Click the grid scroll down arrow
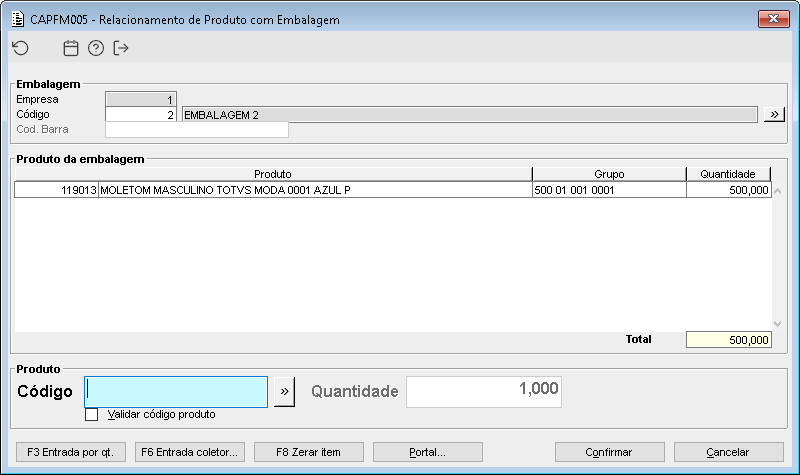This screenshot has width=800, height=475. coord(778,323)
